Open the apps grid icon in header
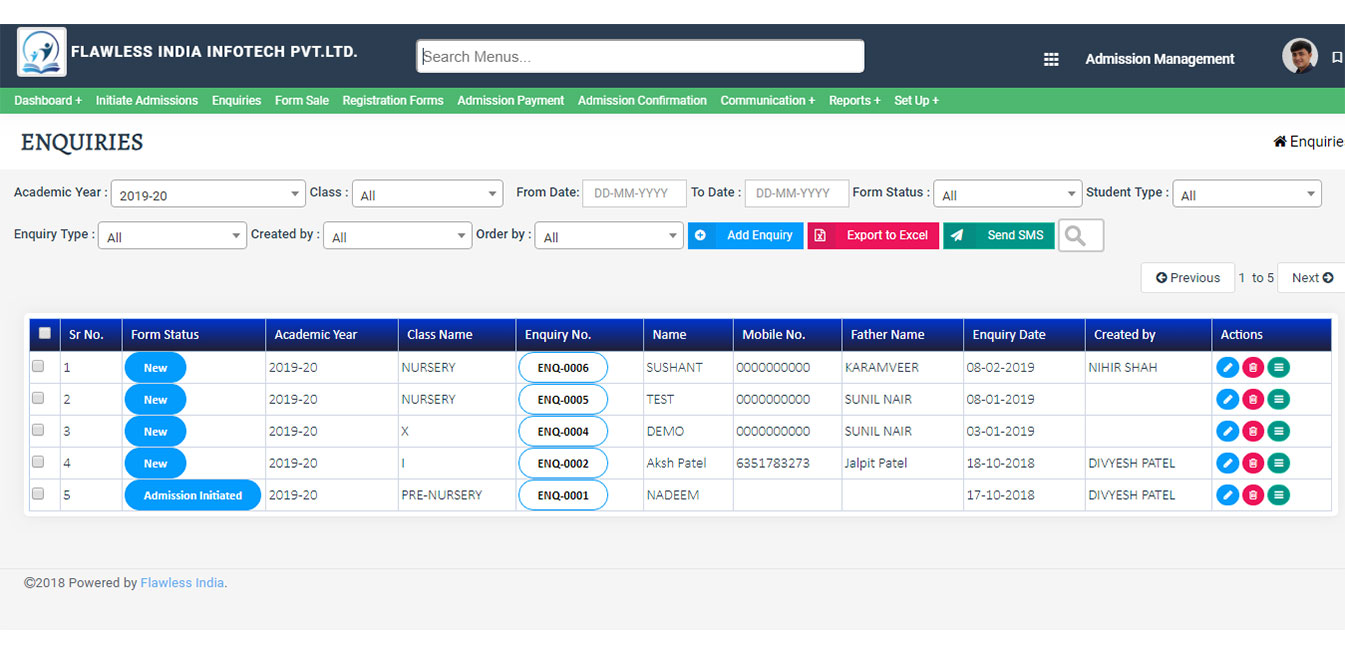Image resolution: width=1345 pixels, height=655 pixels. [1051, 59]
